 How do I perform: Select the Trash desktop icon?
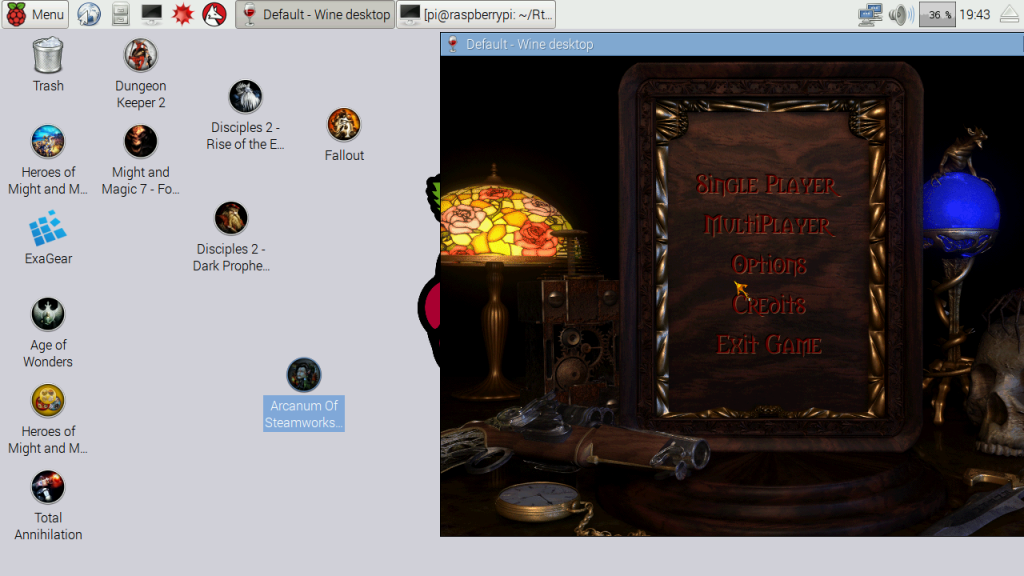point(48,55)
